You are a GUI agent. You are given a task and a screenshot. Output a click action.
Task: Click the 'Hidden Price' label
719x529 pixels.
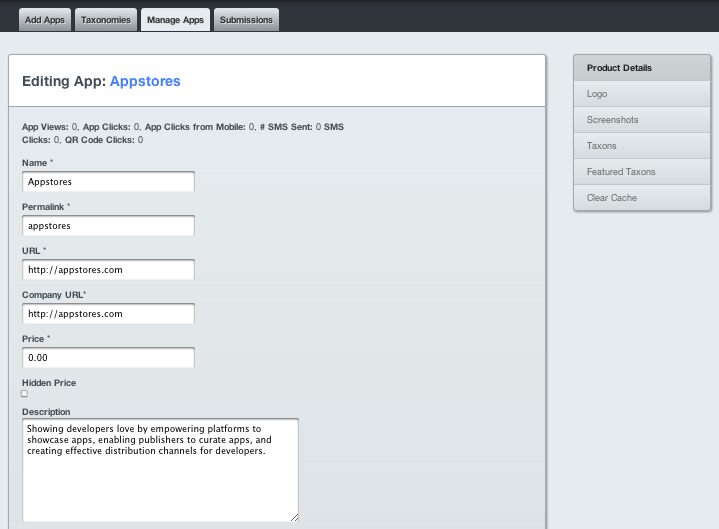(49, 383)
